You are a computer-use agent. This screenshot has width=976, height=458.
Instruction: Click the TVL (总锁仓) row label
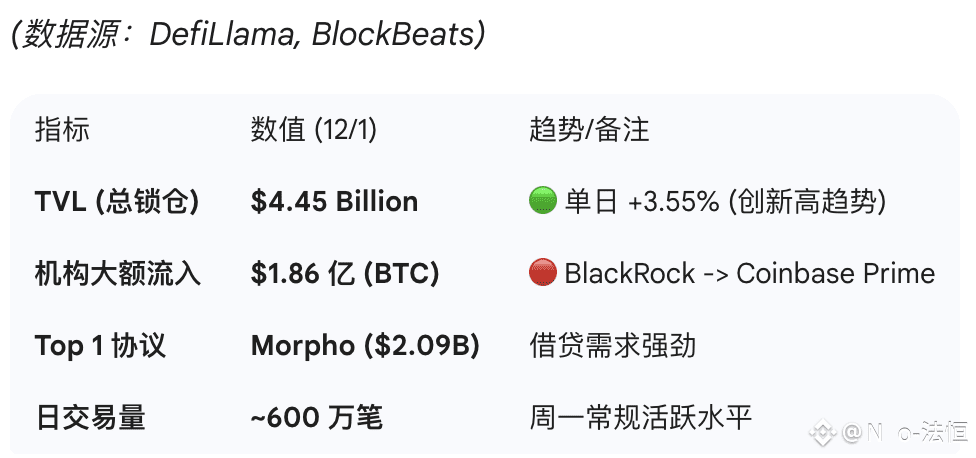117,201
